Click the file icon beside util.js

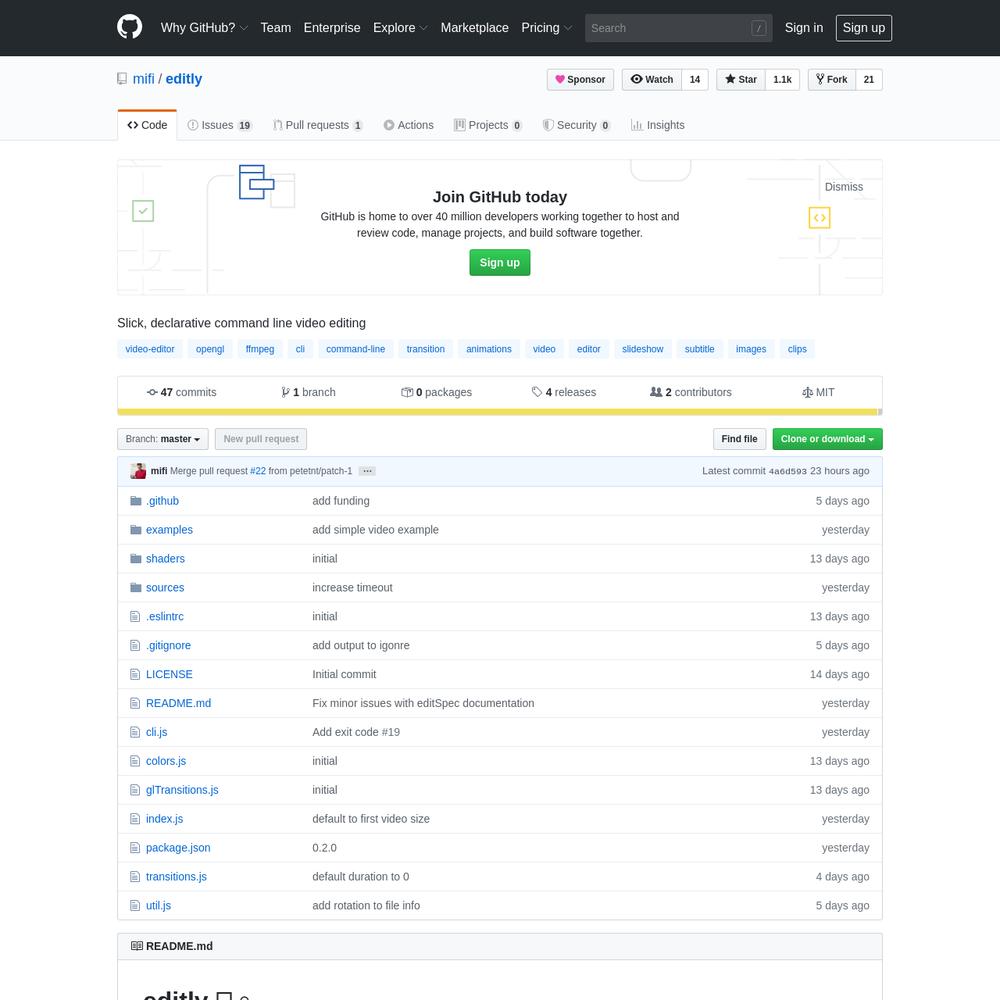click(x=135, y=905)
